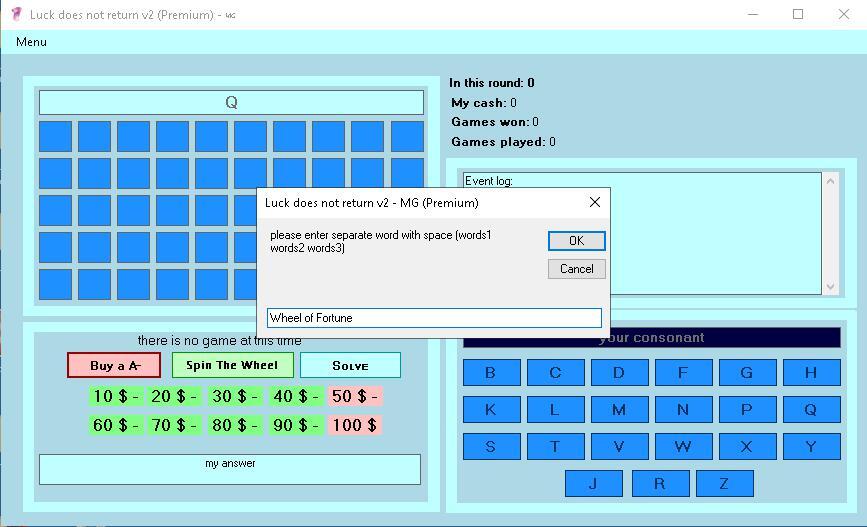
Task: Click the my answer input box
Action: point(230,470)
